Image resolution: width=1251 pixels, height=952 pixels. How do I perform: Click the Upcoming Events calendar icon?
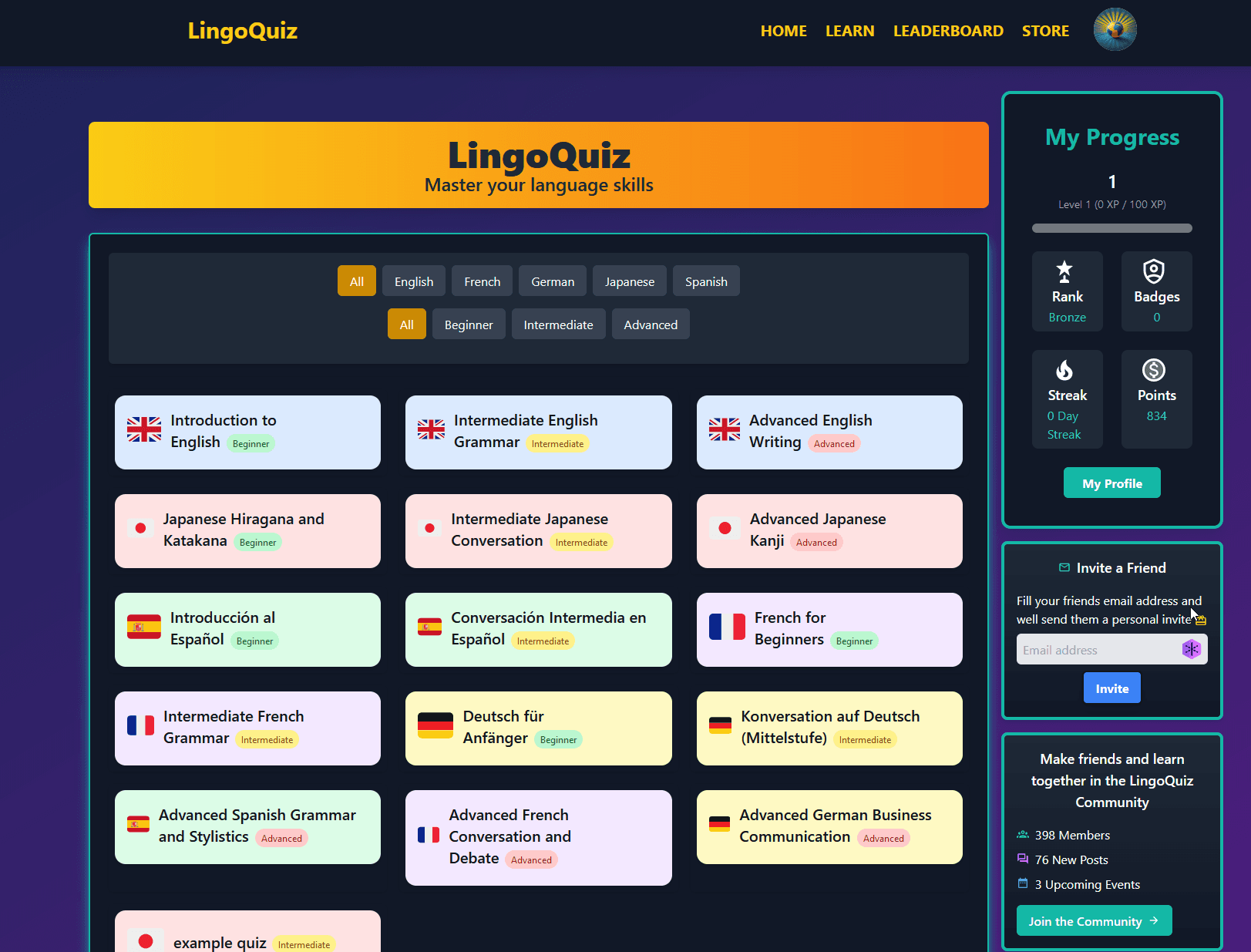[1023, 883]
